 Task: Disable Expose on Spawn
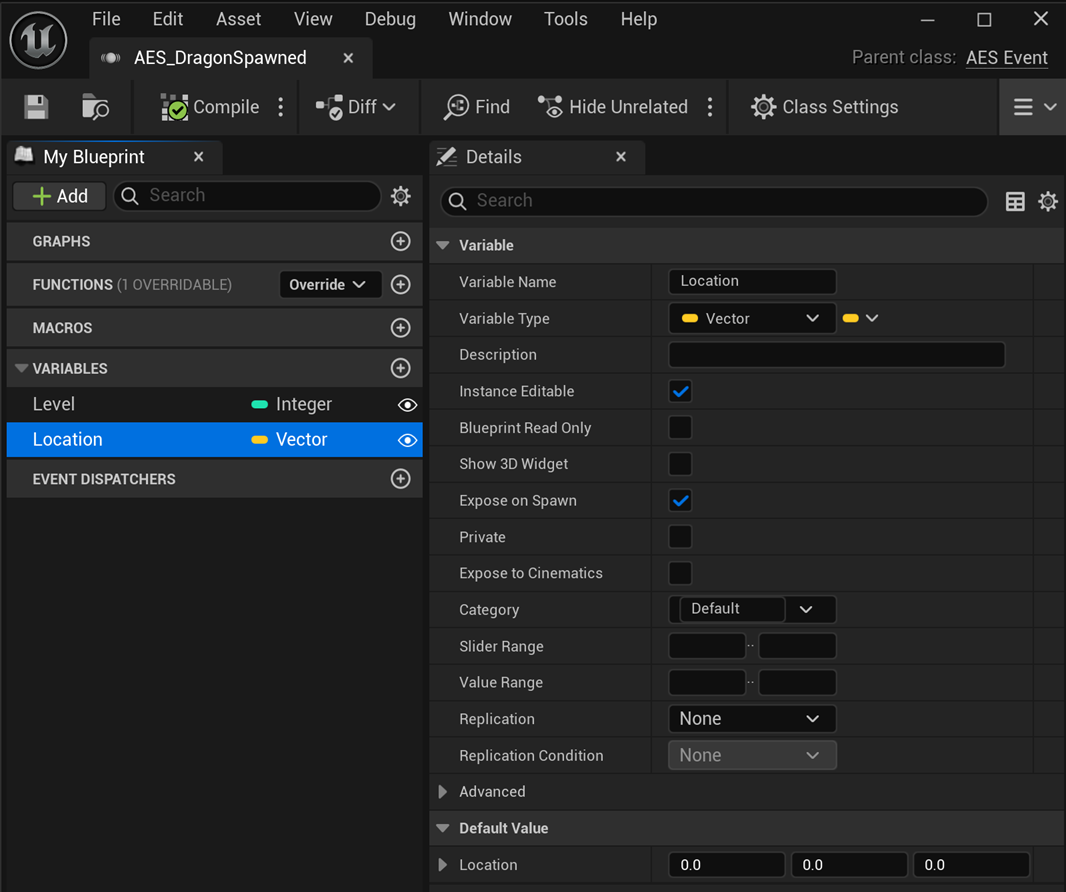[680, 500]
